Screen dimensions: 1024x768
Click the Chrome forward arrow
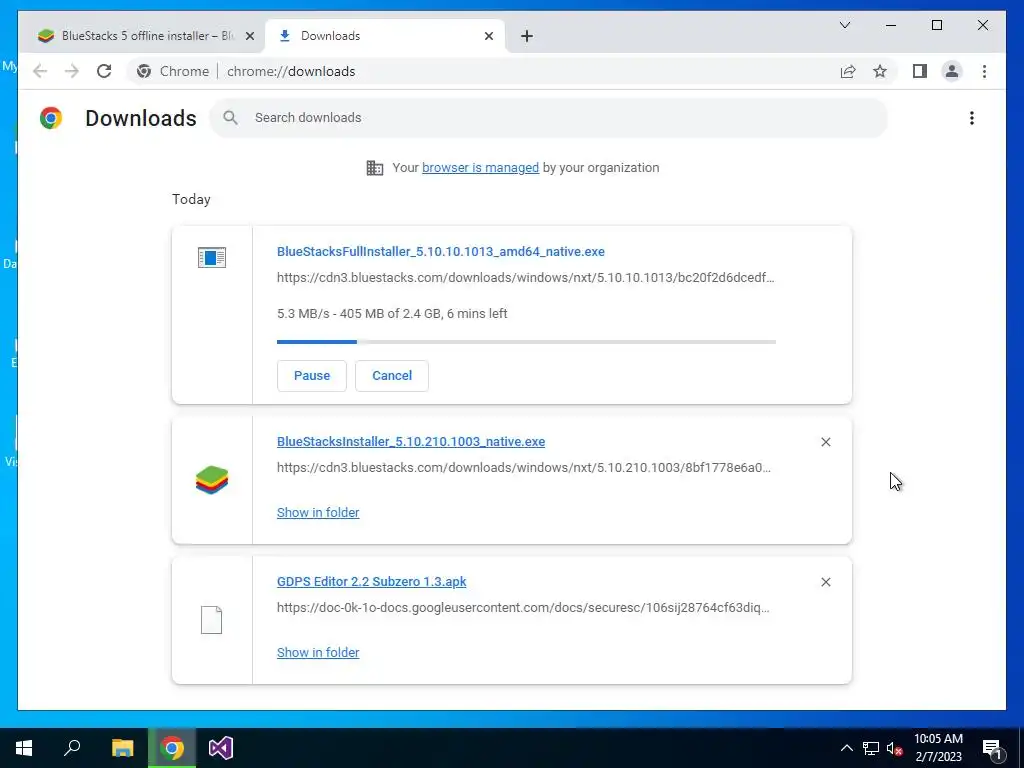pos(72,71)
